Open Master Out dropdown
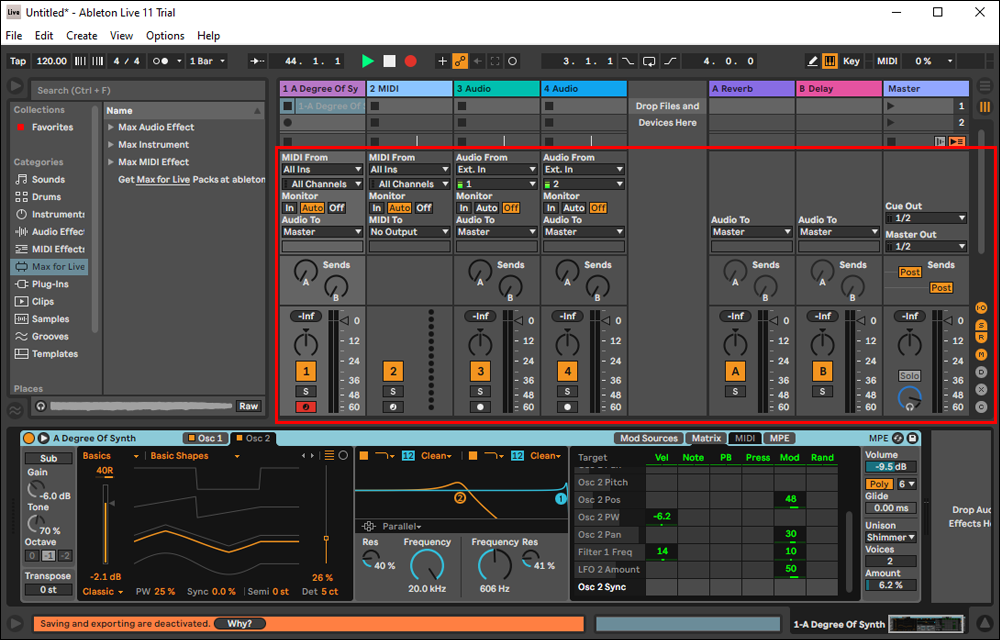This screenshot has height=640, width=1000. pyautogui.click(x=926, y=246)
